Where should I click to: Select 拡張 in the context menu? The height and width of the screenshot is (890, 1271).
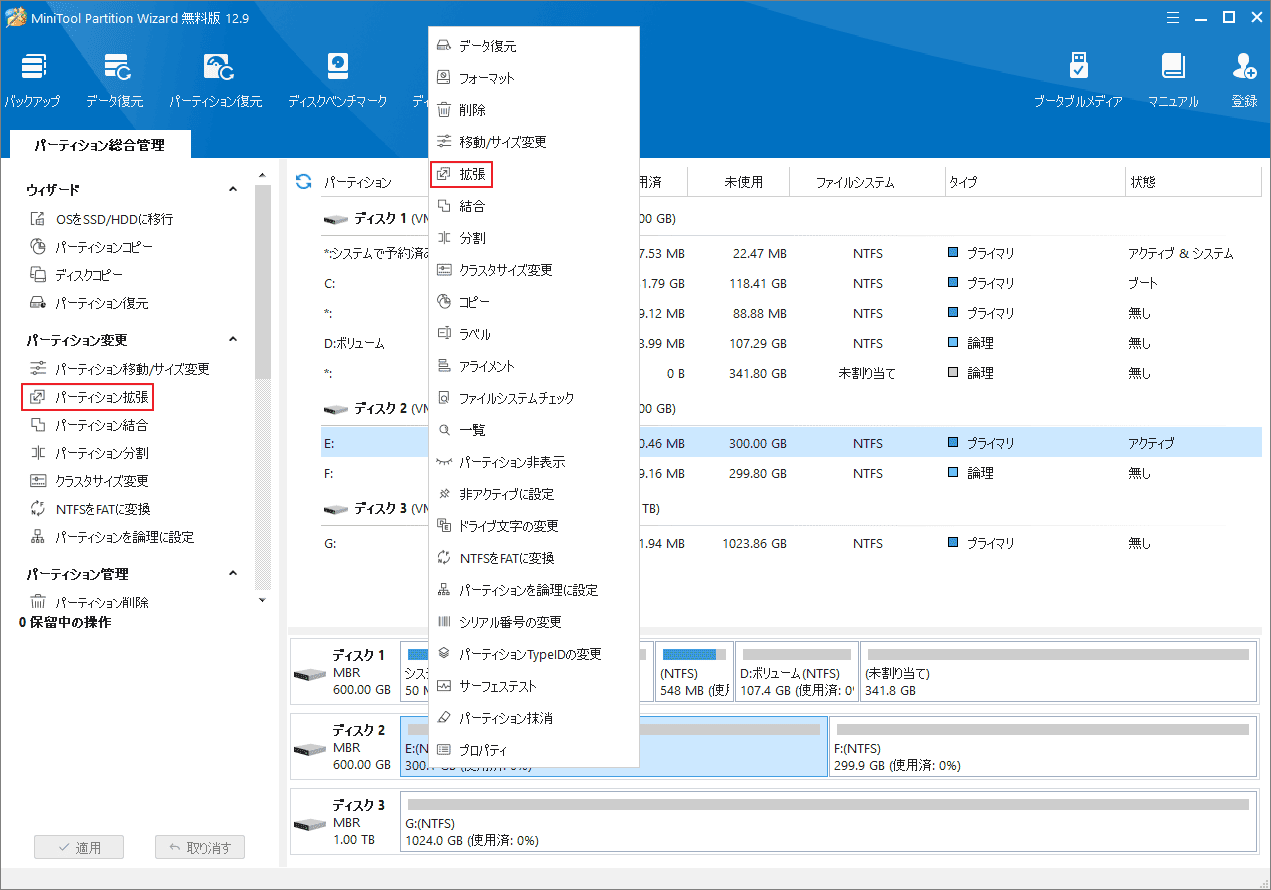pyautogui.click(x=472, y=174)
